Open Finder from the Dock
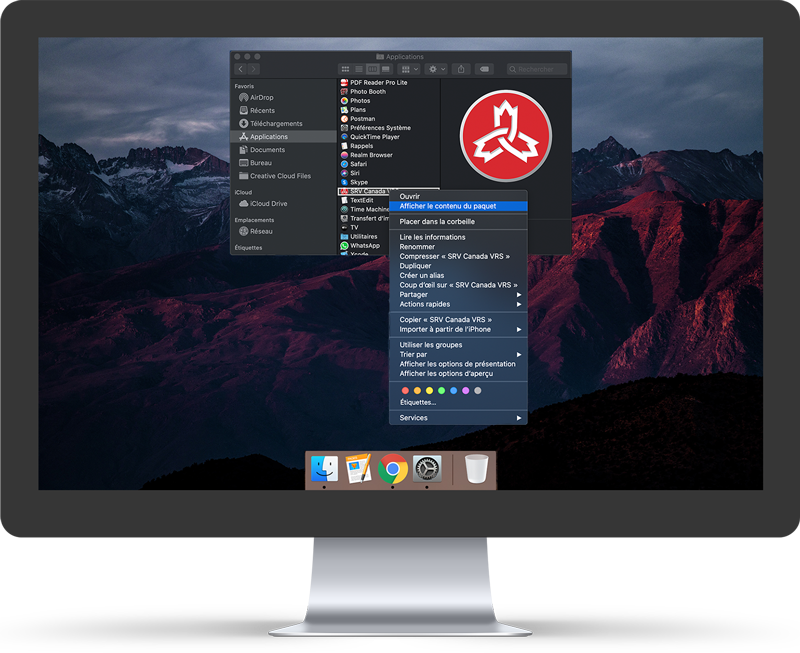This screenshot has height=653, width=800. coord(324,468)
